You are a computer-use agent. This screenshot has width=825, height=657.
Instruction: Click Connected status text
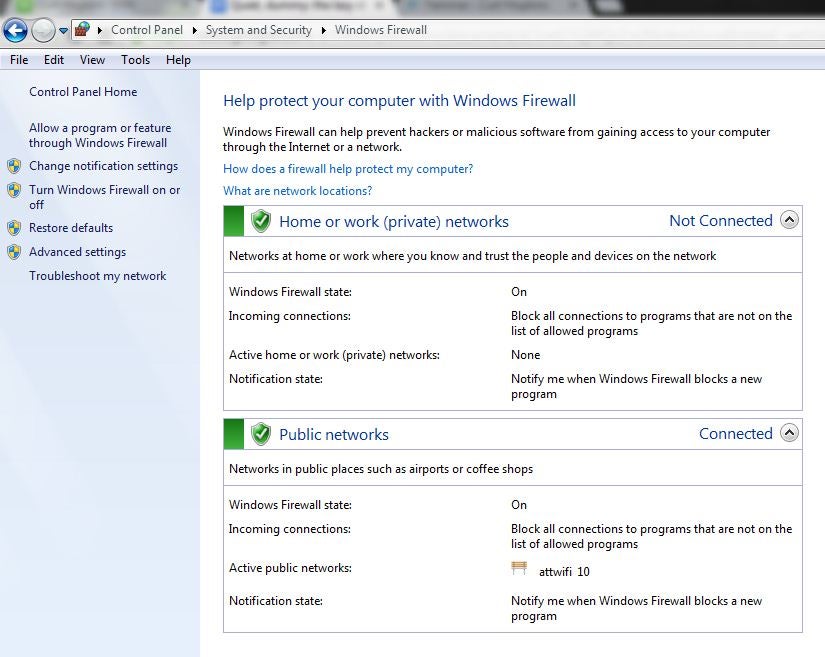coord(736,433)
